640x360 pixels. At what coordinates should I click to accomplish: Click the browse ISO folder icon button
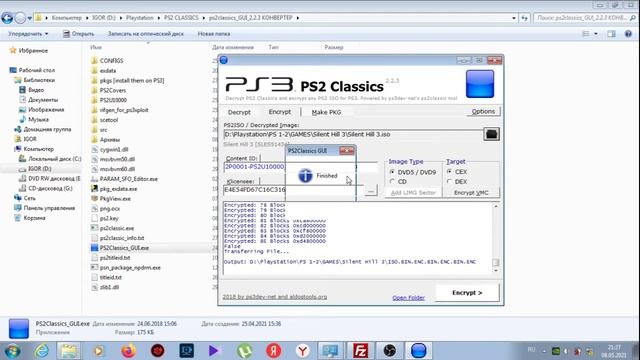[491, 134]
